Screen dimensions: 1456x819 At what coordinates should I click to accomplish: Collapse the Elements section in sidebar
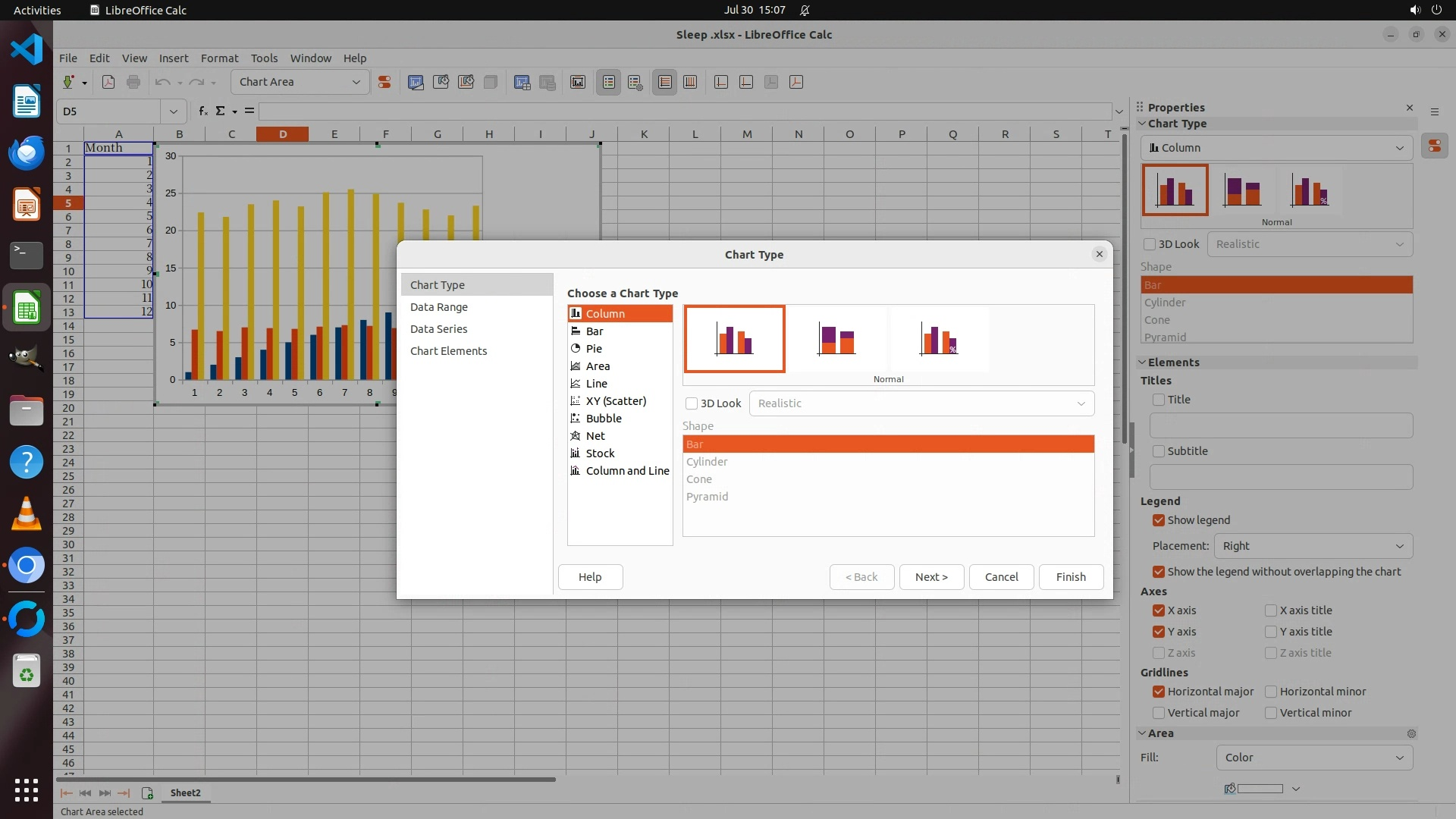[x=1142, y=362]
